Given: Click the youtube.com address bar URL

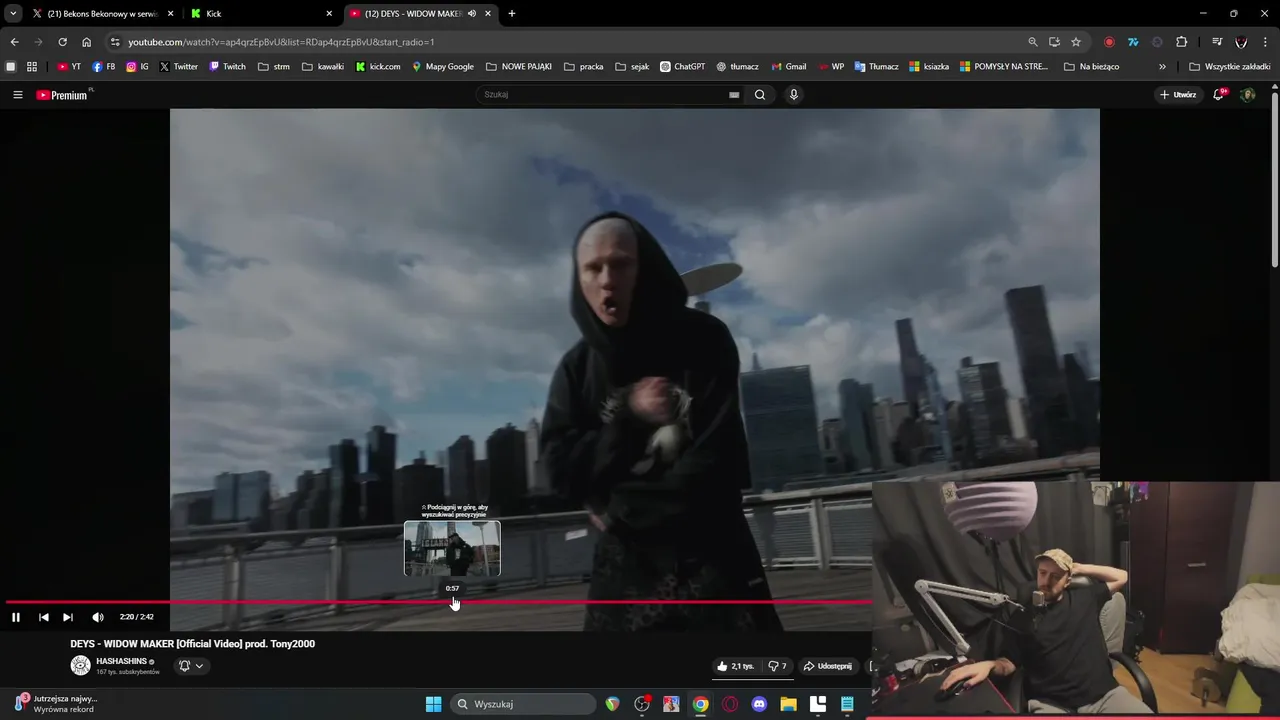Looking at the screenshot, I should (281, 42).
